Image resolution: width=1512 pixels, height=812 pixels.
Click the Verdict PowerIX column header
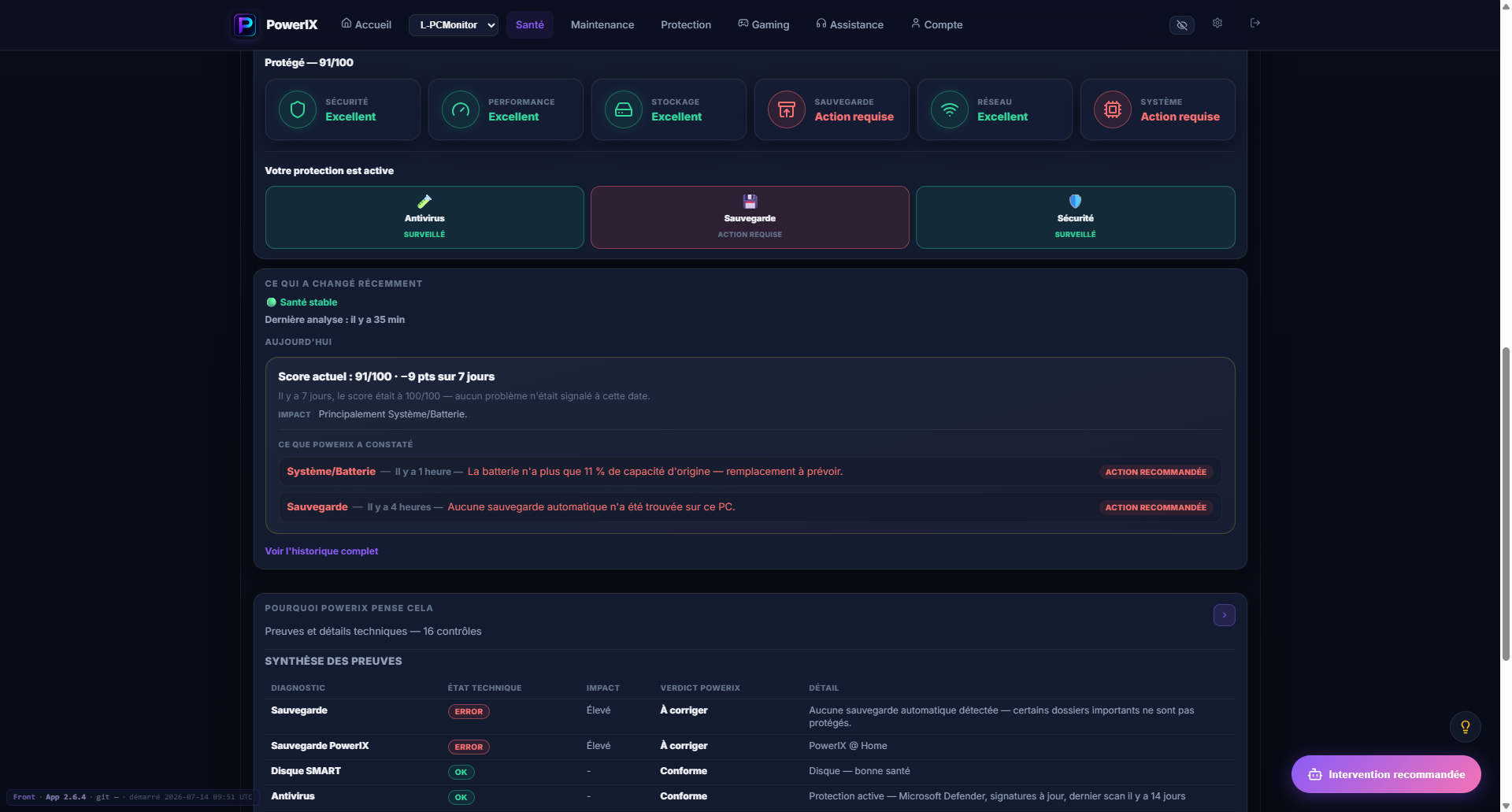point(700,688)
